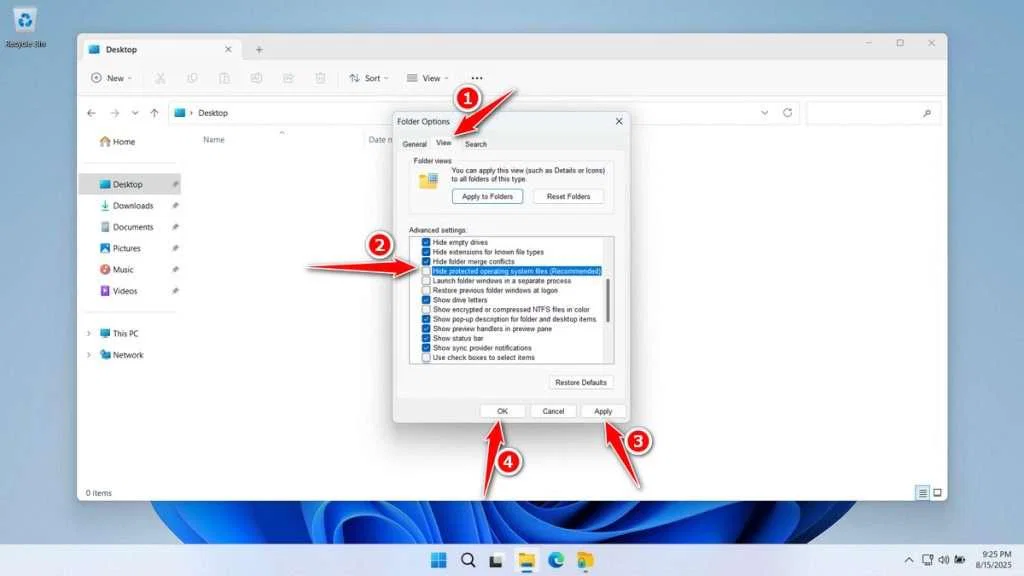The image size is (1024, 576).
Task: Open the New dropdown
Action: (x=110, y=78)
